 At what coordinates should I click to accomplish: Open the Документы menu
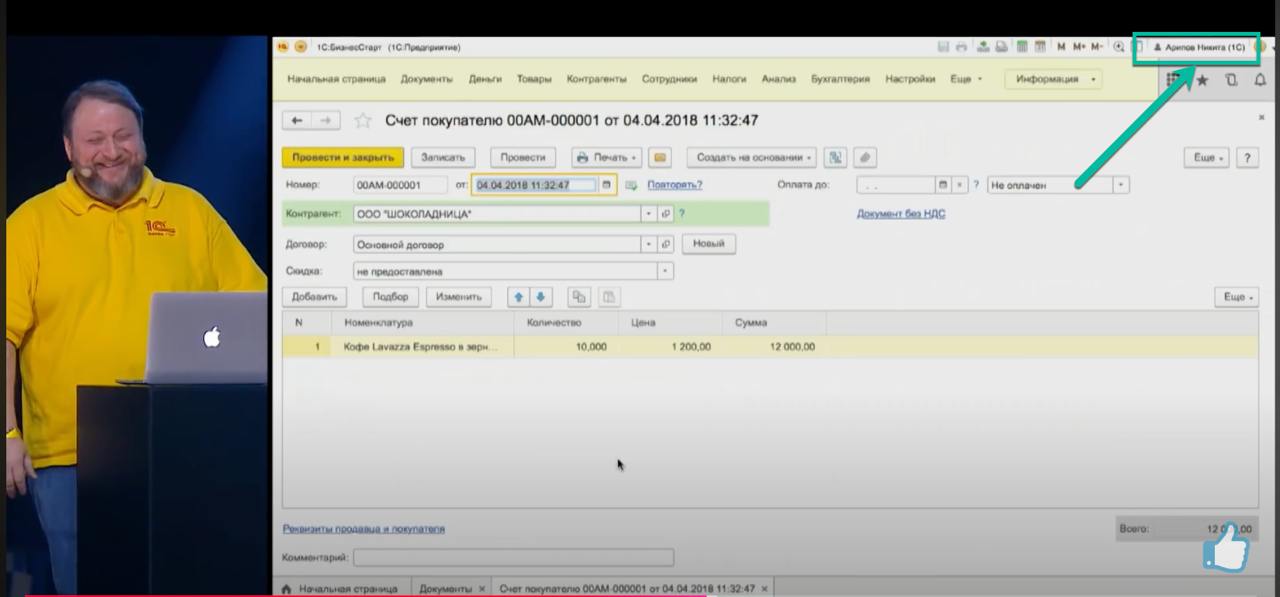point(427,79)
